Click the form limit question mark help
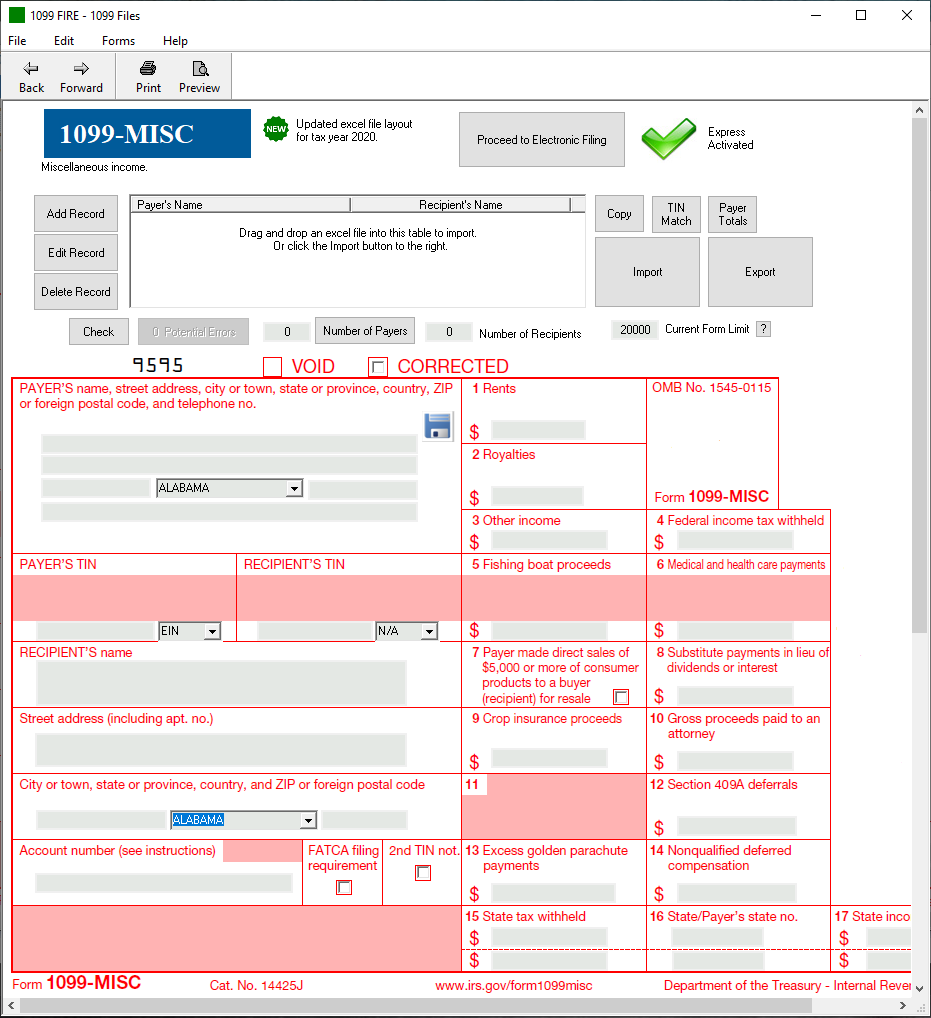The image size is (931, 1018). (763, 329)
